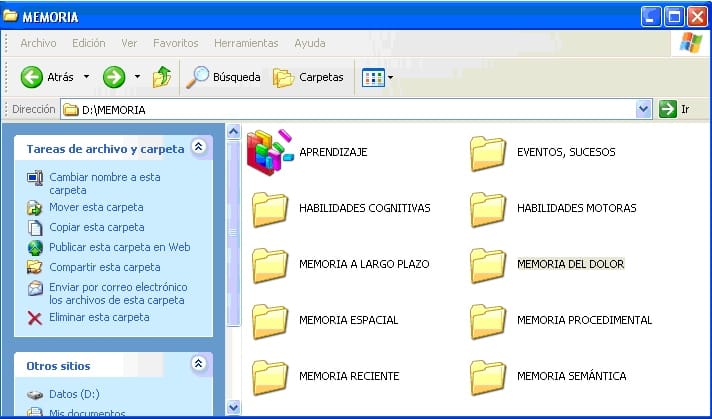
Task: Select the MEMORIA ESPACIAL folder icon
Action: [x=270, y=321]
